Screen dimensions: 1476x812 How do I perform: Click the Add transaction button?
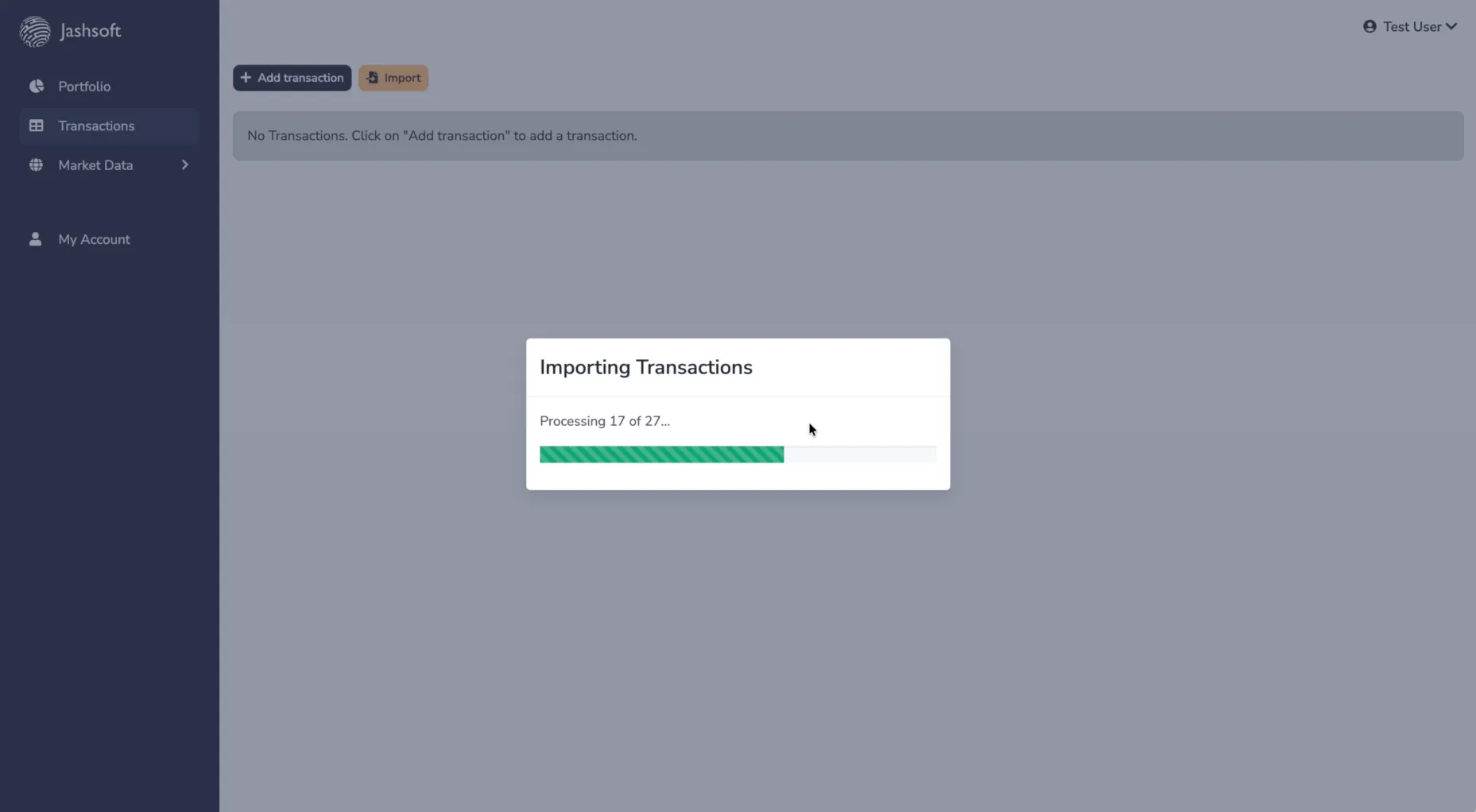click(292, 78)
